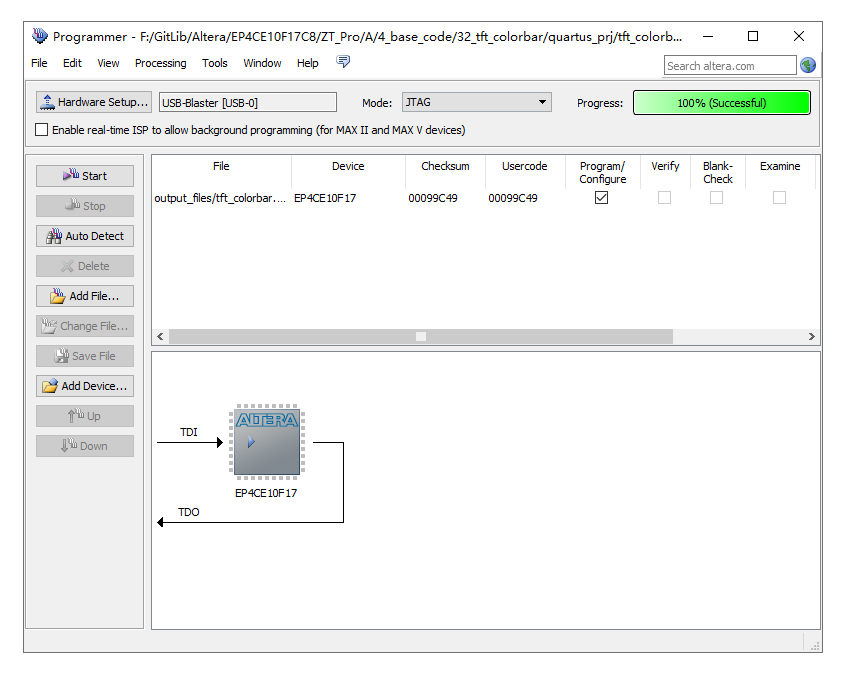Open the Help menu
848x674 pixels.
(308, 63)
